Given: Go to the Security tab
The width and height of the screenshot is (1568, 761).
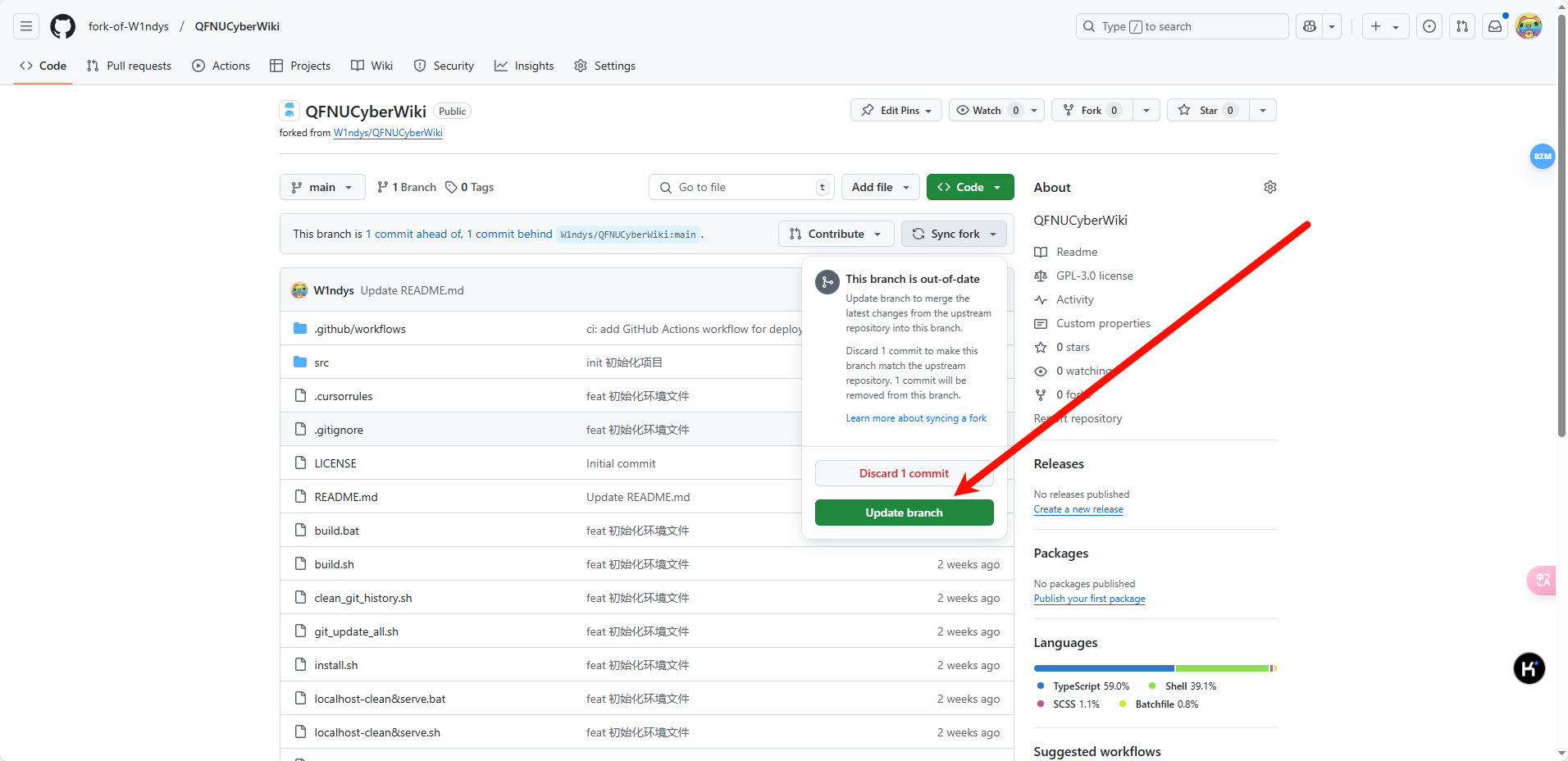Looking at the screenshot, I should [x=444, y=66].
